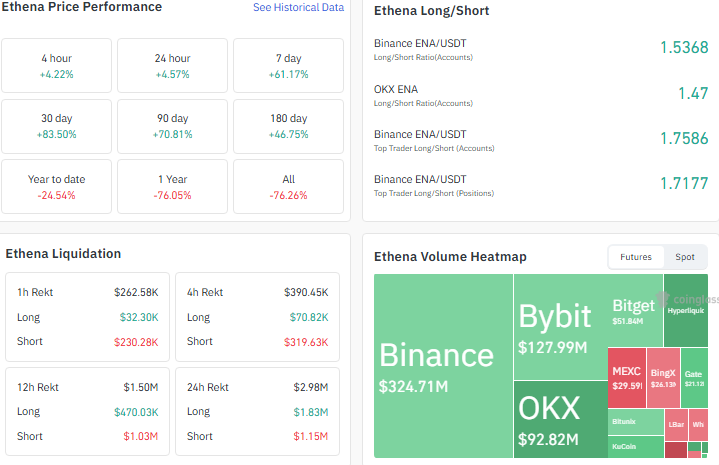Click the Bitunix heatmap tile
The image size is (719, 465).
636,422
